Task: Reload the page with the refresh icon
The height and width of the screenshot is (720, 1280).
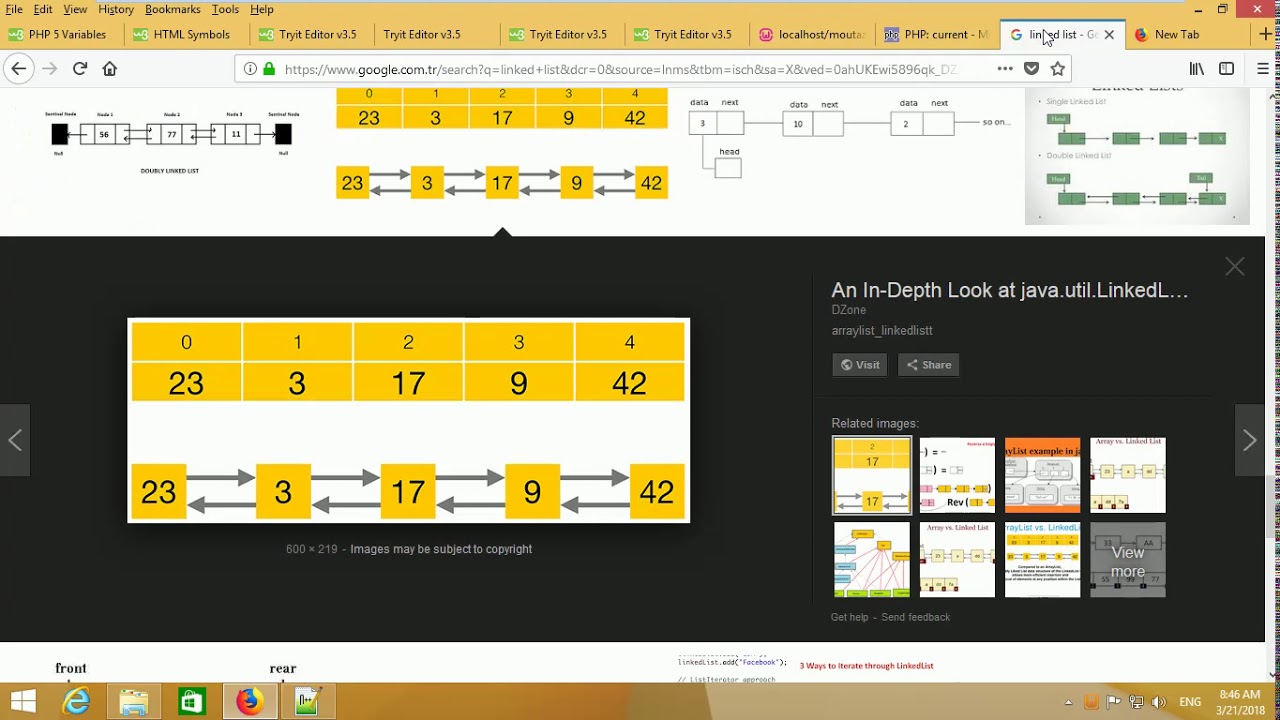Action: pos(80,69)
